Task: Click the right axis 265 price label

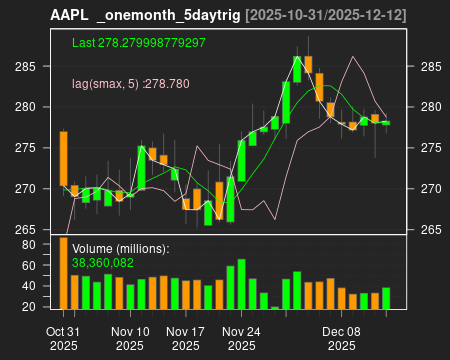Action: (431, 230)
